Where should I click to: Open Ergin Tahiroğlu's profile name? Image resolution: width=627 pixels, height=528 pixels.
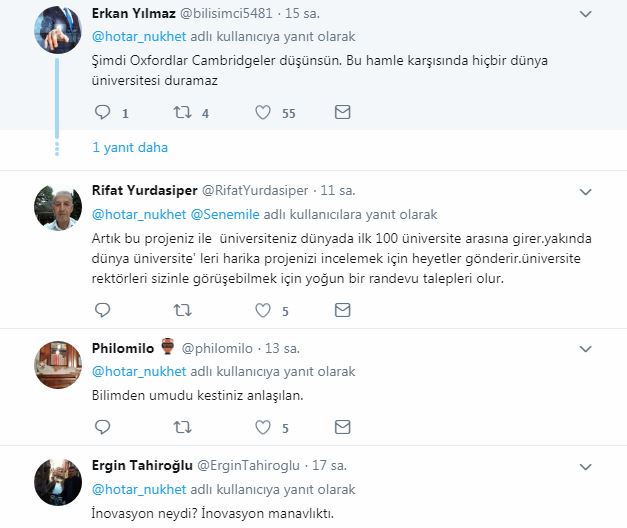142,466
